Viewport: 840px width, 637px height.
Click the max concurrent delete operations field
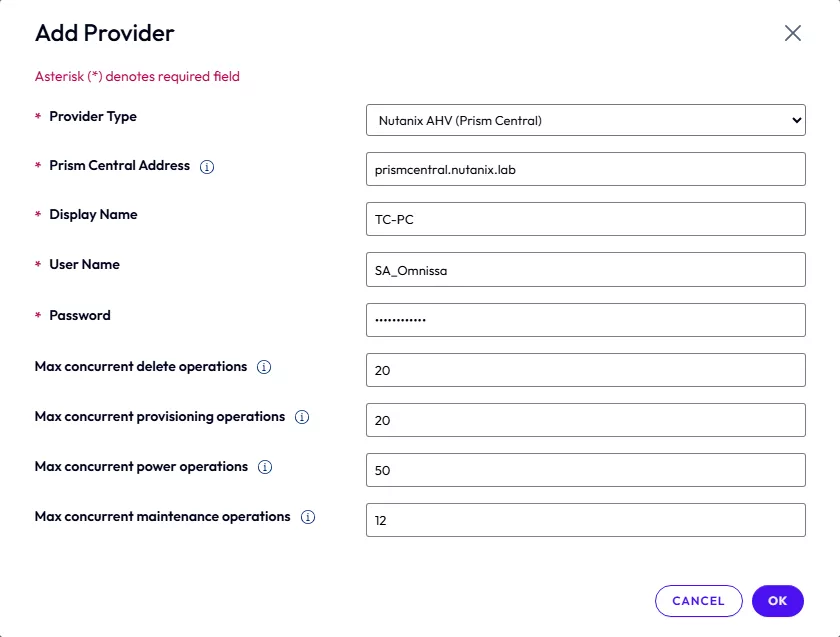click(585, 370)
